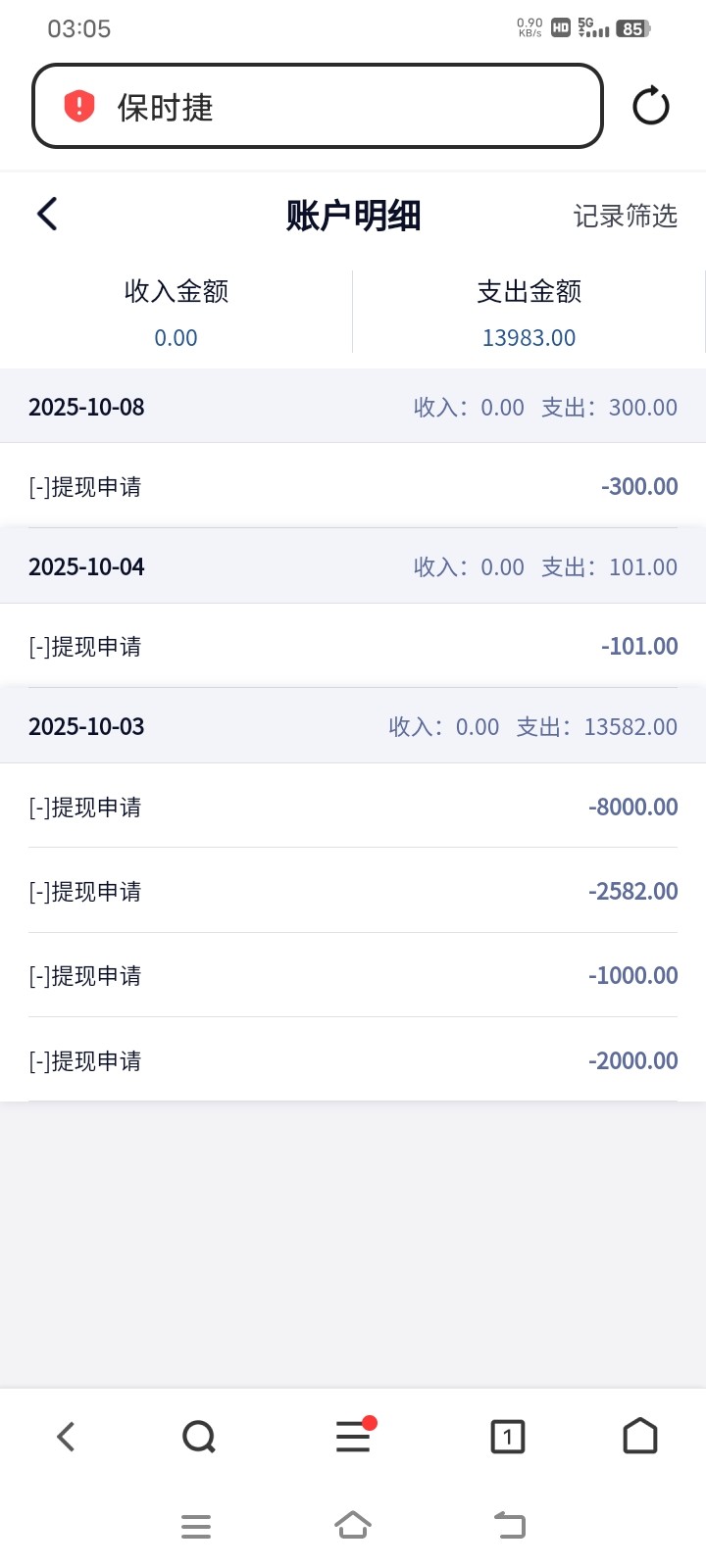Open the -300.00 提现申请 record
Viewport: 706px width, 1568px height.
click(x=353, y=486)
